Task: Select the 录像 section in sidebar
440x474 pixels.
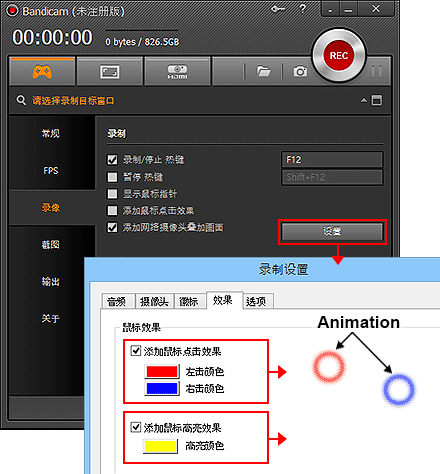Action: [x=51, y=208]
